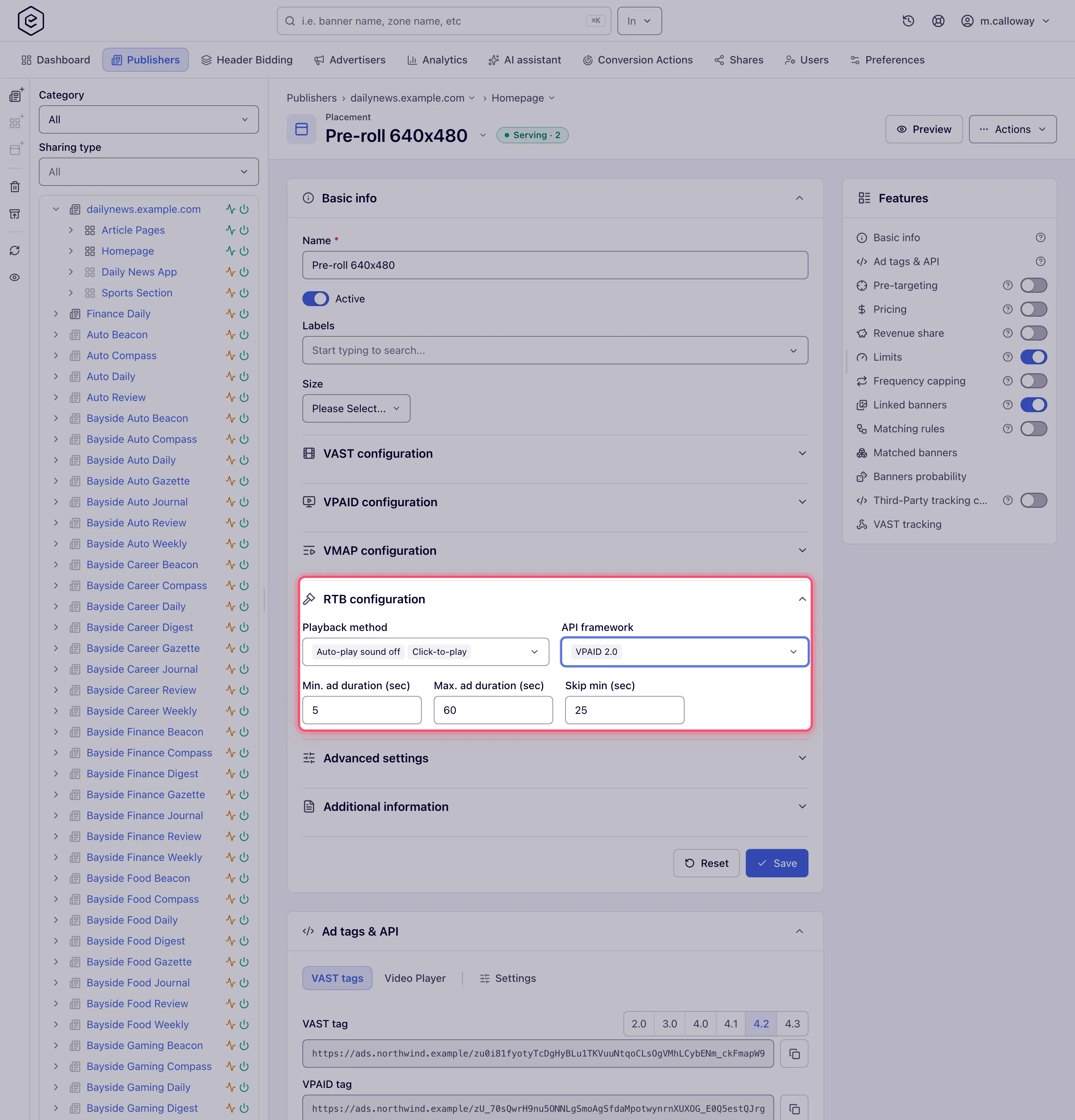Click the placement icon beside Pre-roll title
Viewport: 1075px width, 1120px height.
point(302,129)
